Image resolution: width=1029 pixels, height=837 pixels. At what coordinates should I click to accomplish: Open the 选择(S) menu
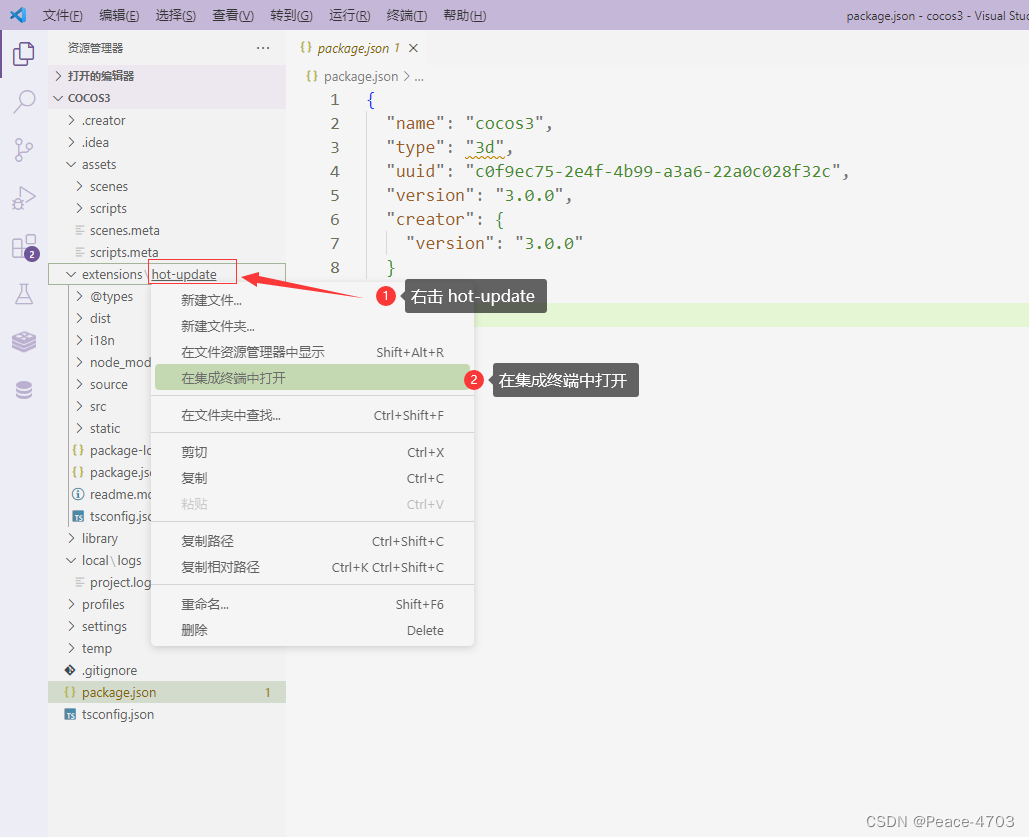click(x=176, y=15)
